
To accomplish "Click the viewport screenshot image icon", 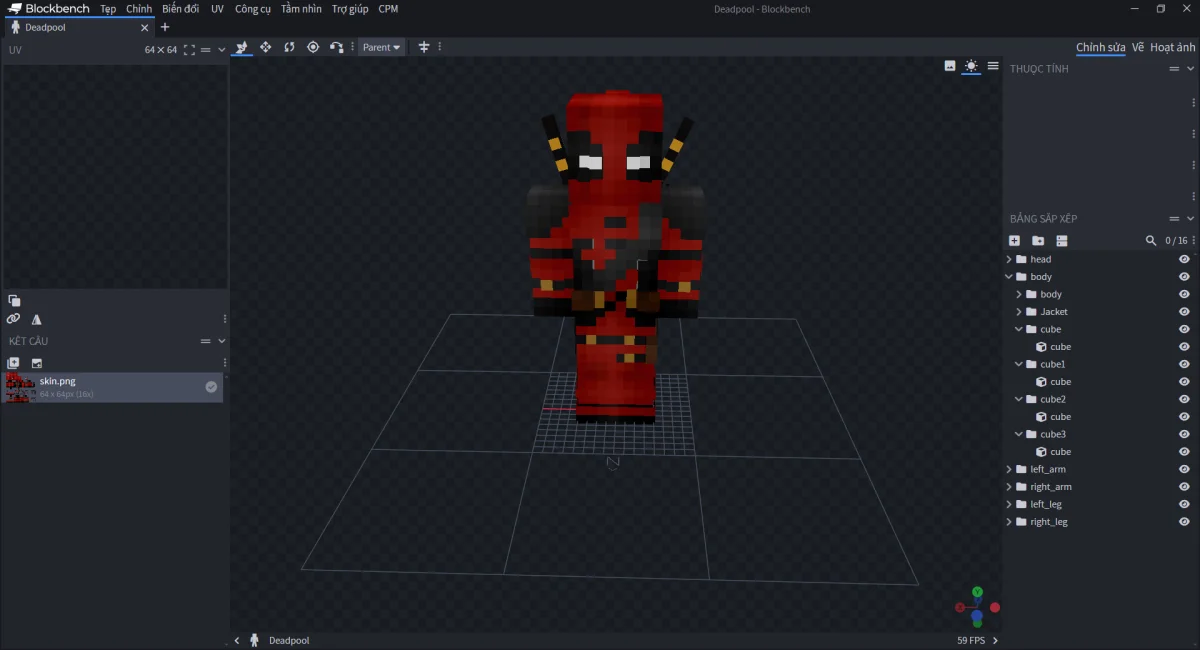I will (x=950, y=66).
